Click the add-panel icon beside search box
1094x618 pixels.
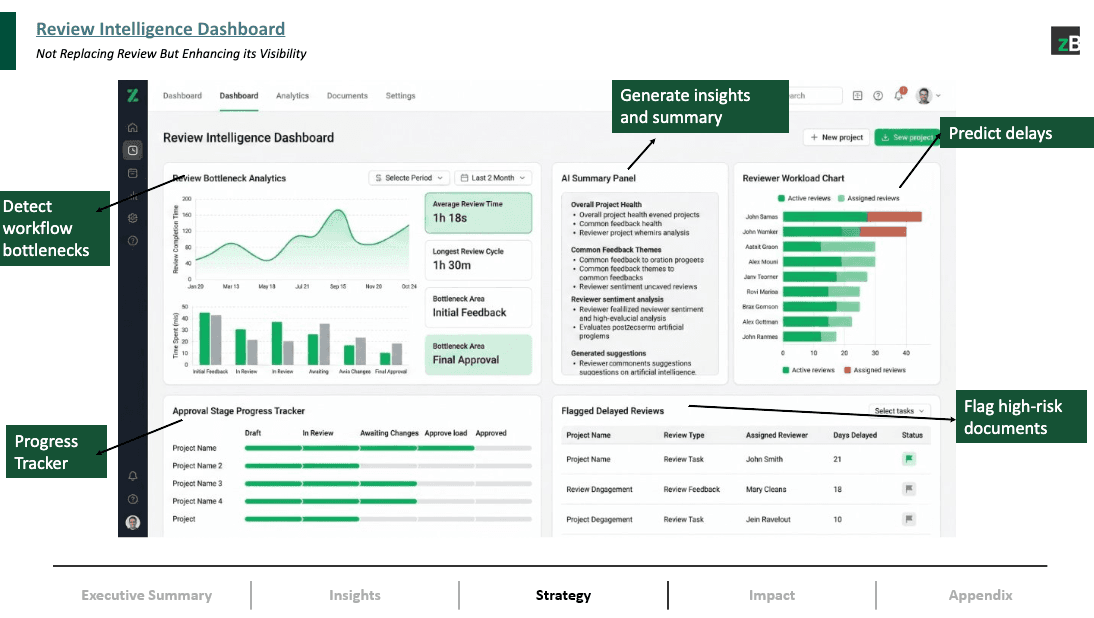pyautogui.click(x=857, y=96)
